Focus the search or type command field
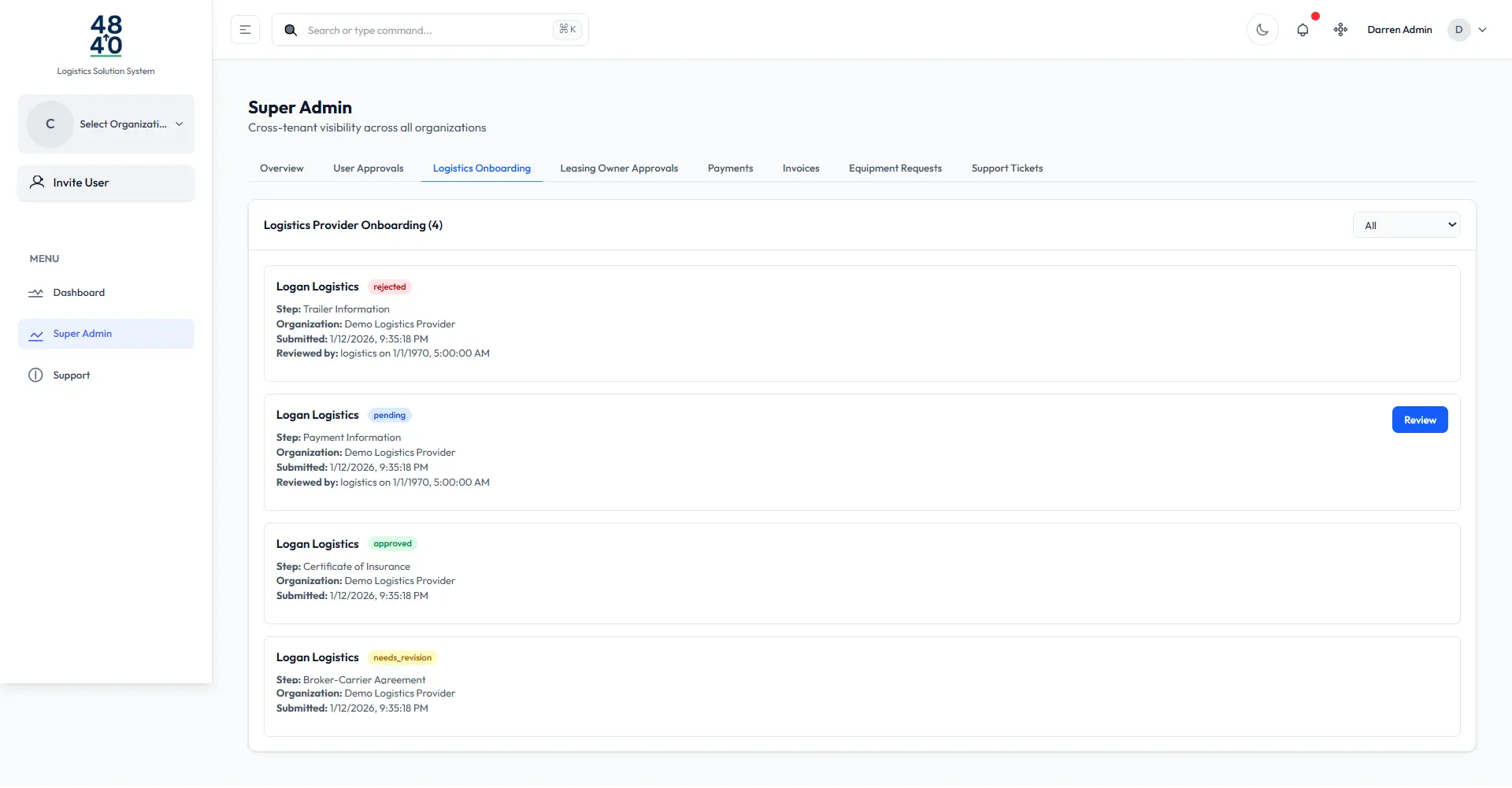 [425, 30]
